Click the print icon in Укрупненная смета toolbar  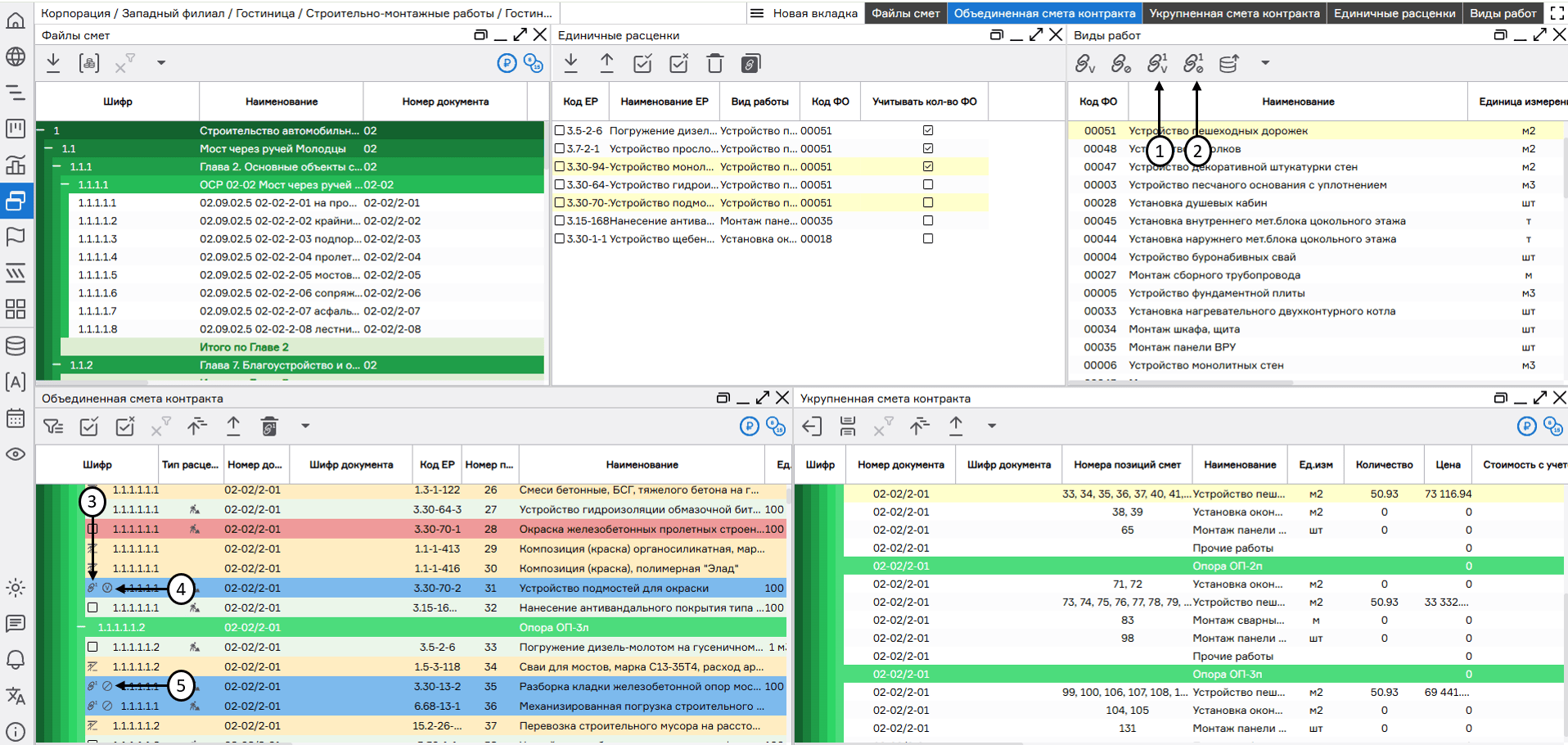848,426
